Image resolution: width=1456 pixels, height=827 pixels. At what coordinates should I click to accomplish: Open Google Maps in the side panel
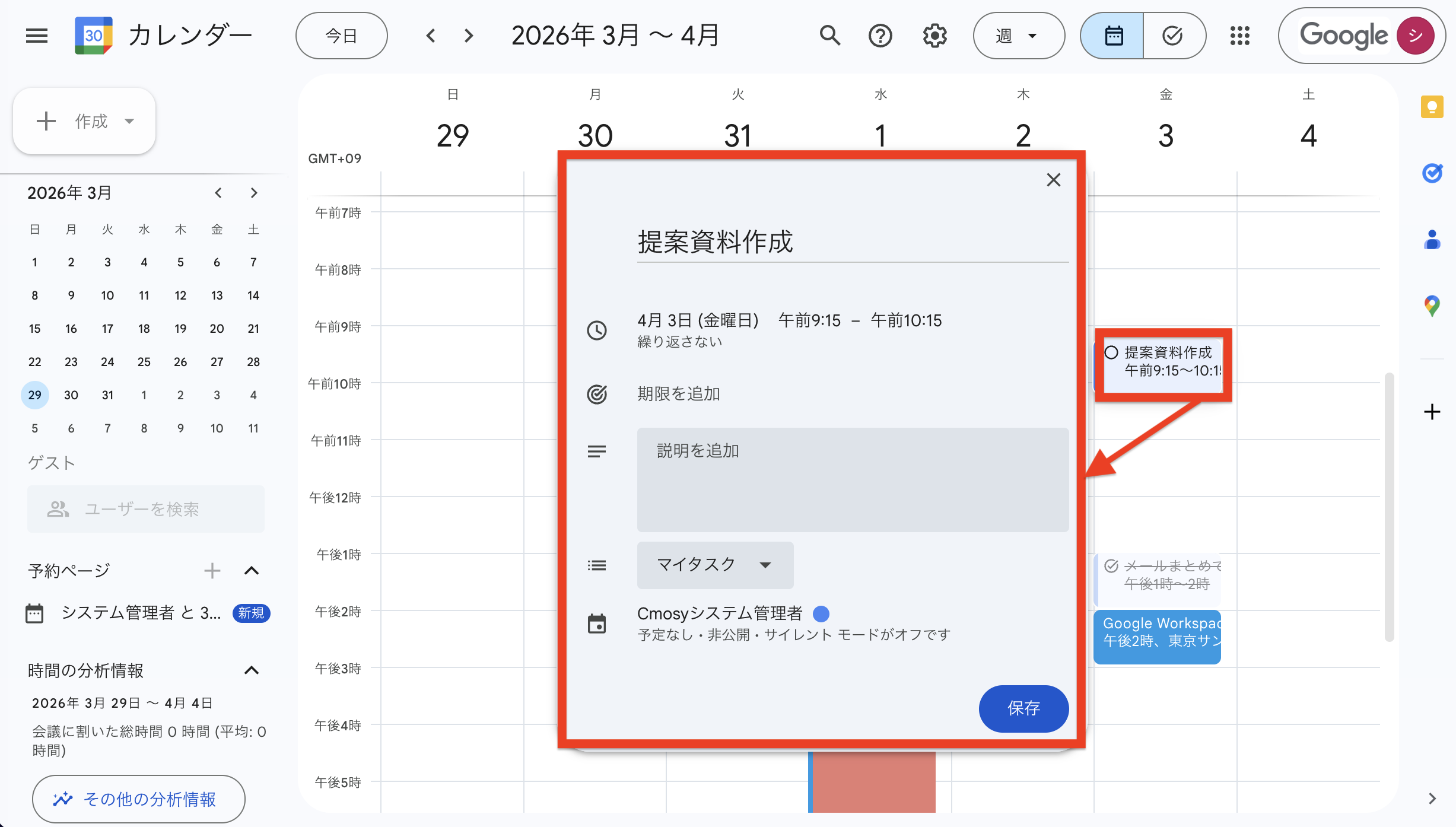pyautogui.click(x=1433, y=306)
